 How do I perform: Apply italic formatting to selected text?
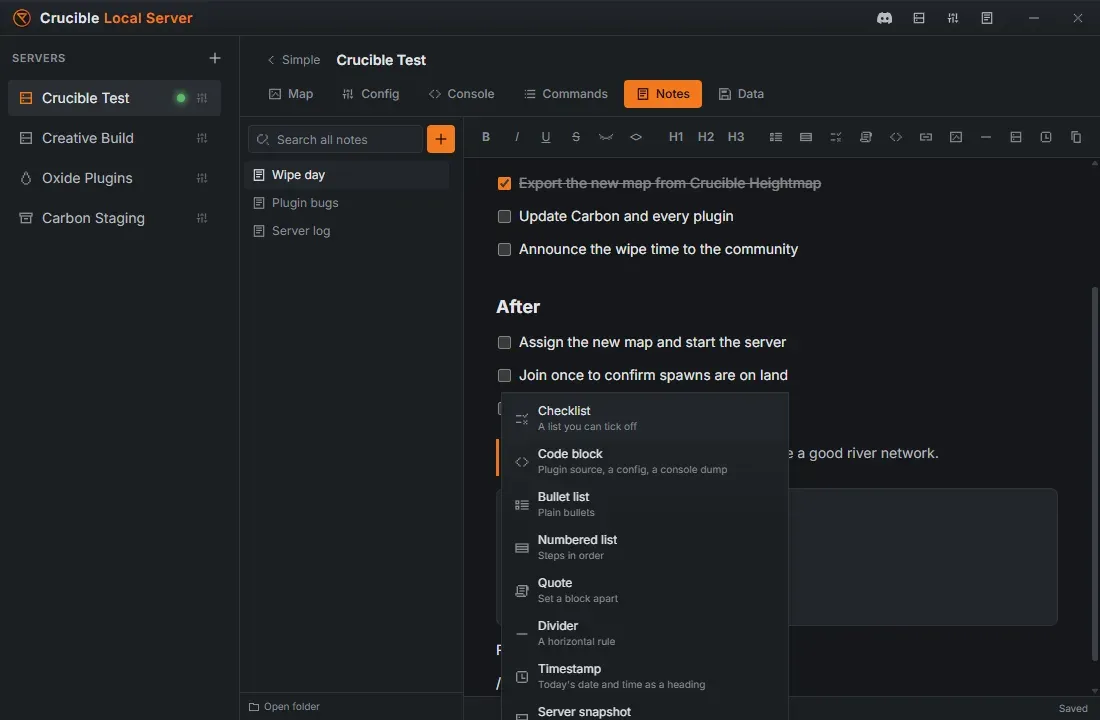tap(516, 137)
